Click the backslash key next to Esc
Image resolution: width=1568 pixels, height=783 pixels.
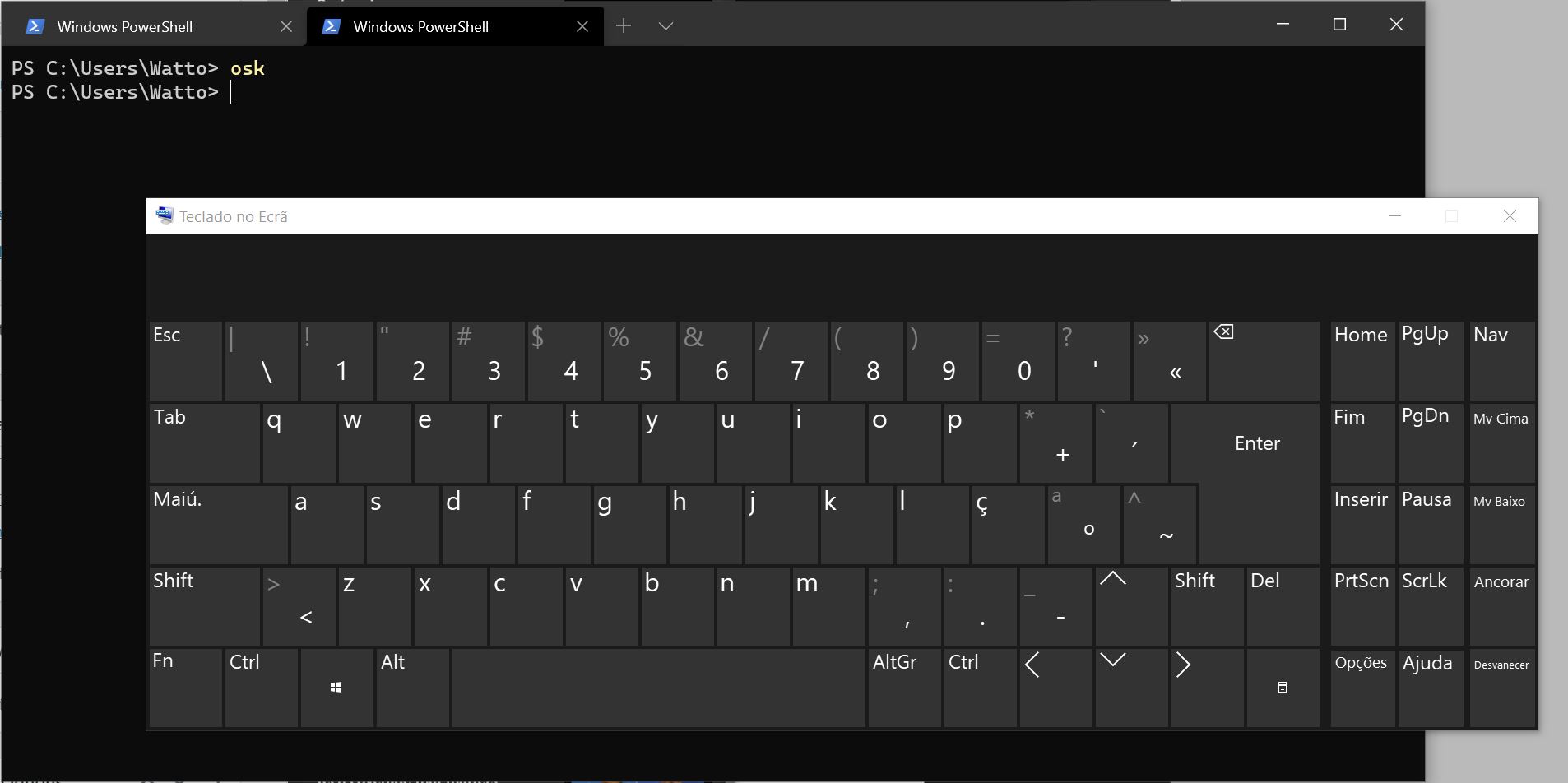pyautogui.click(x=261, y=360)
